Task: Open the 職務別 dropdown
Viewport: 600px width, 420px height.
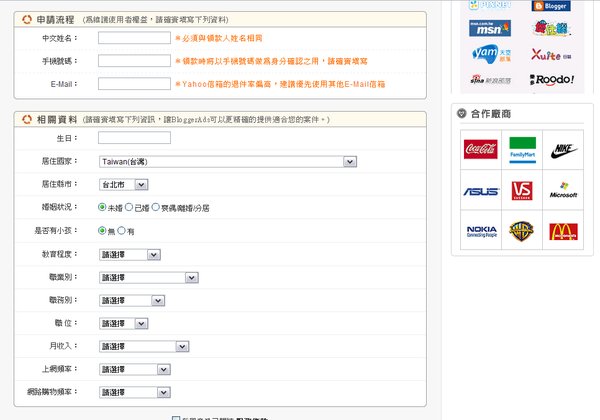Action: (x=132, y=301)
